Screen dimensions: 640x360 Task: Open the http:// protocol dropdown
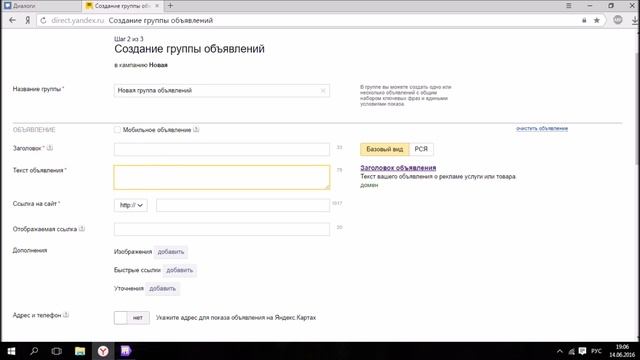tap(131, 205)
